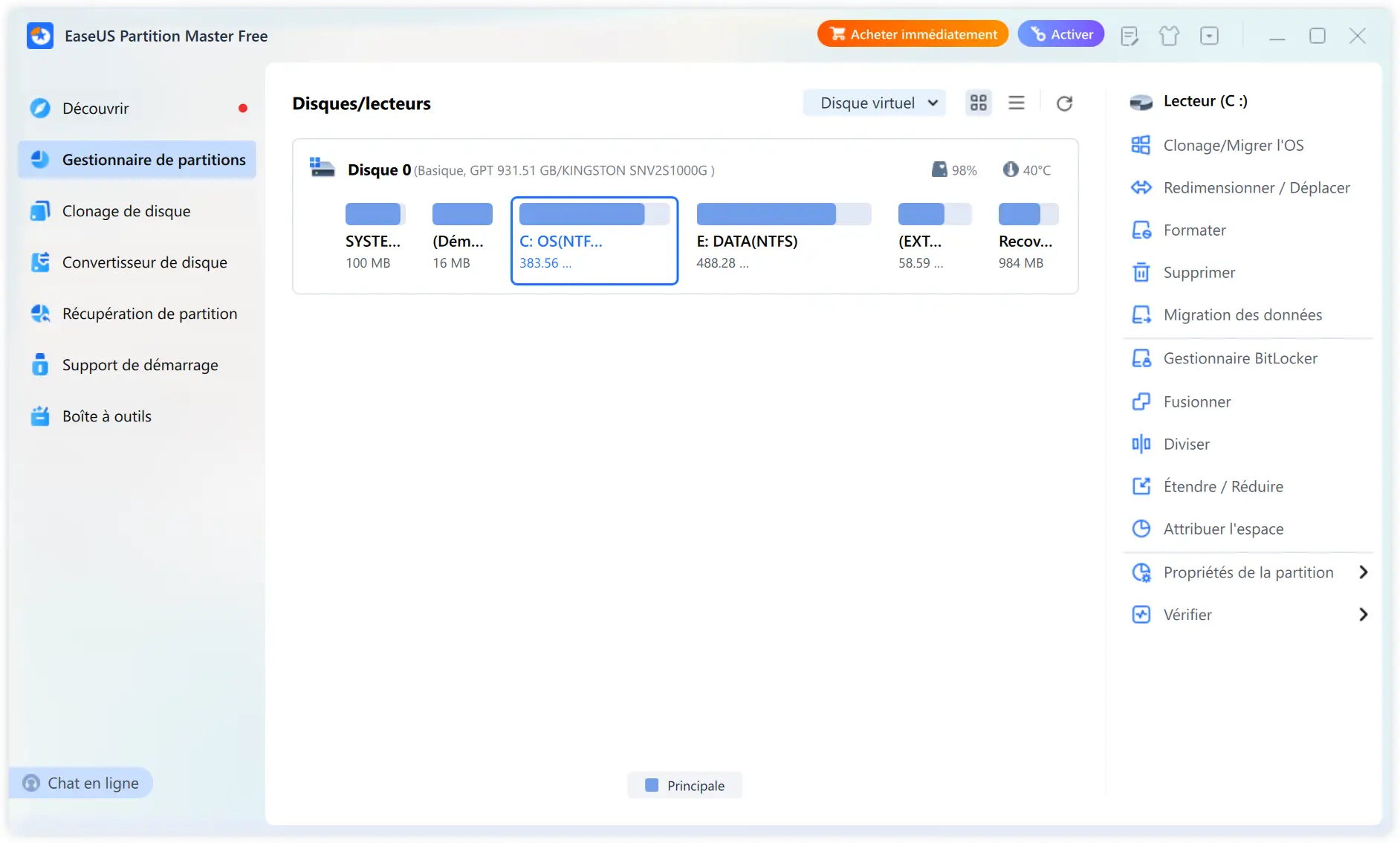
Task: Click the Attribuer l'espace icon
Action: pos(1141,529)
